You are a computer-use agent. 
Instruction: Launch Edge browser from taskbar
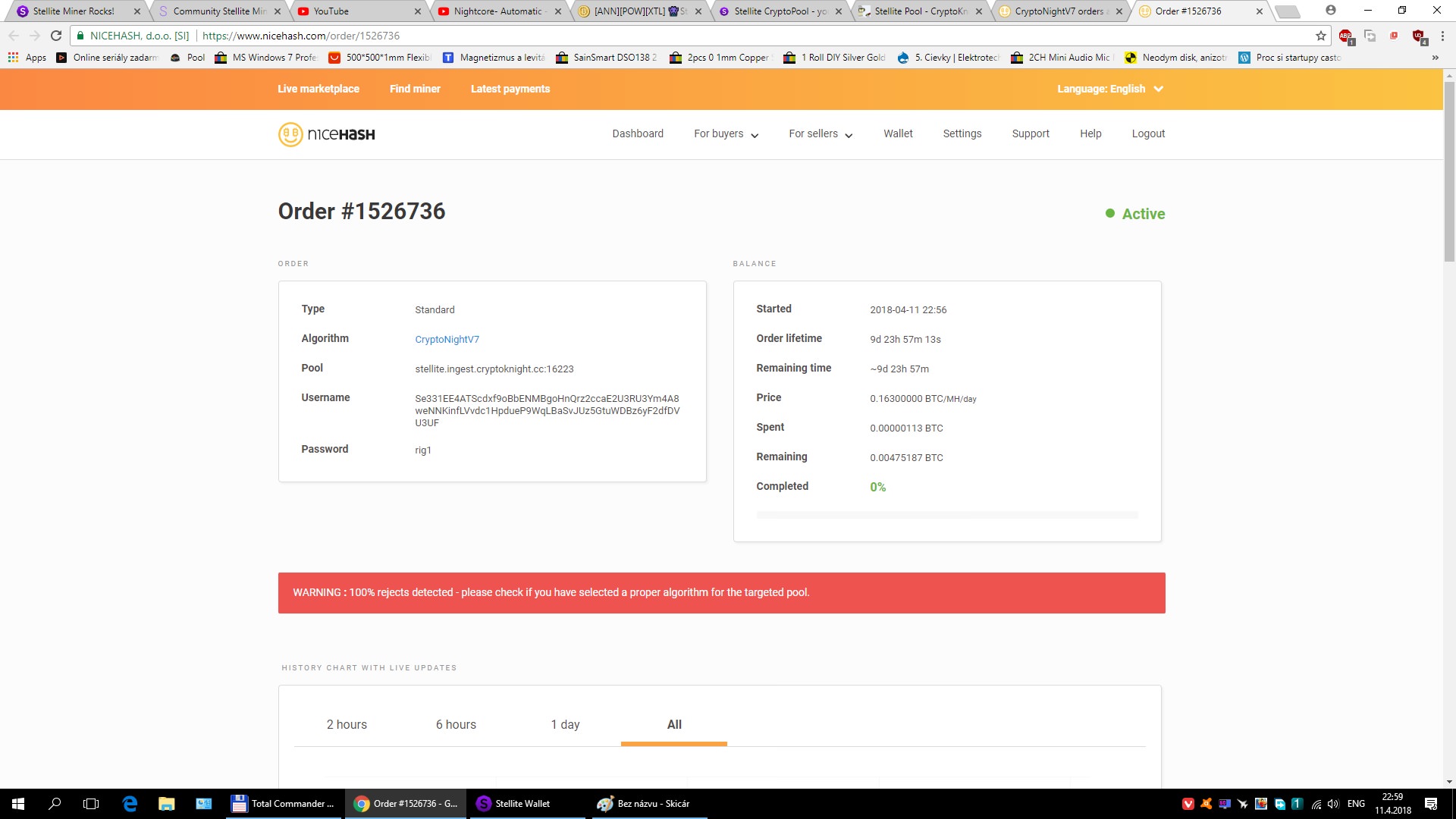click(130, 804)
